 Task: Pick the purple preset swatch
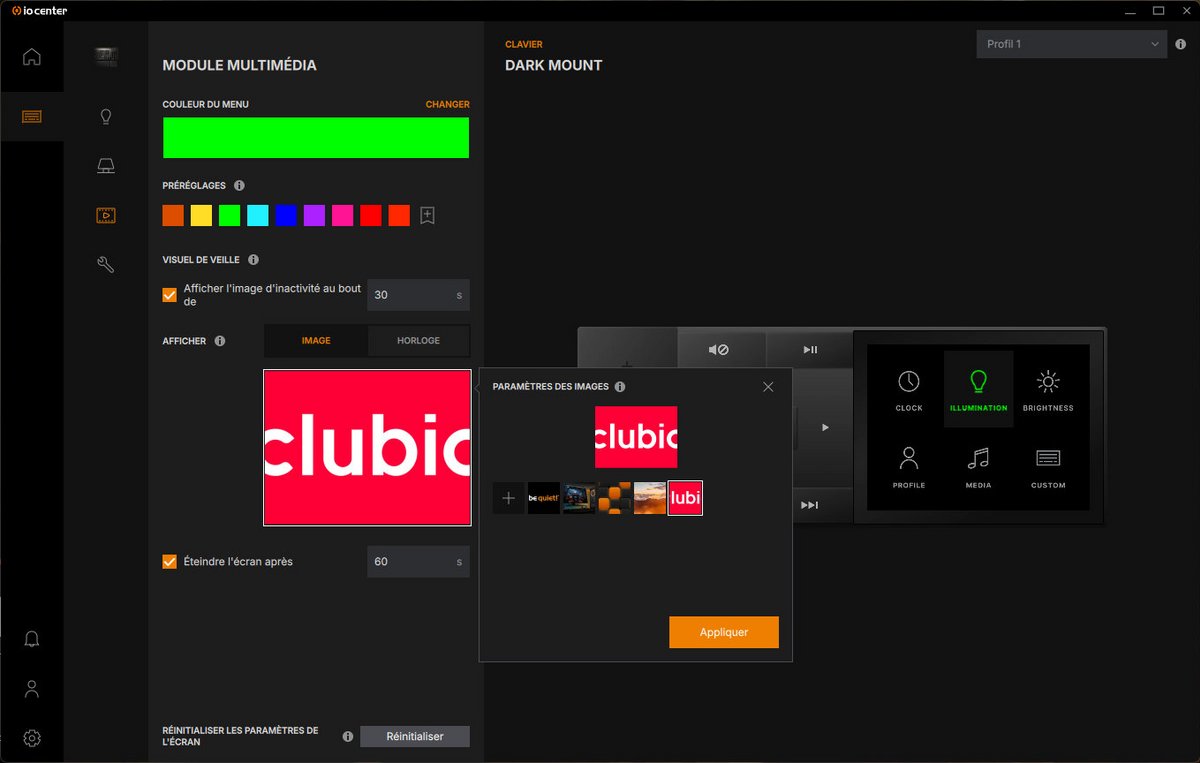tap(314, 215)
